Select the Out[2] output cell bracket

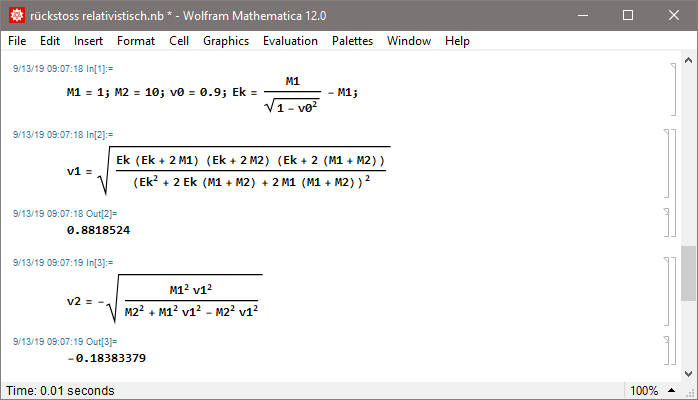tap(666, 224)
